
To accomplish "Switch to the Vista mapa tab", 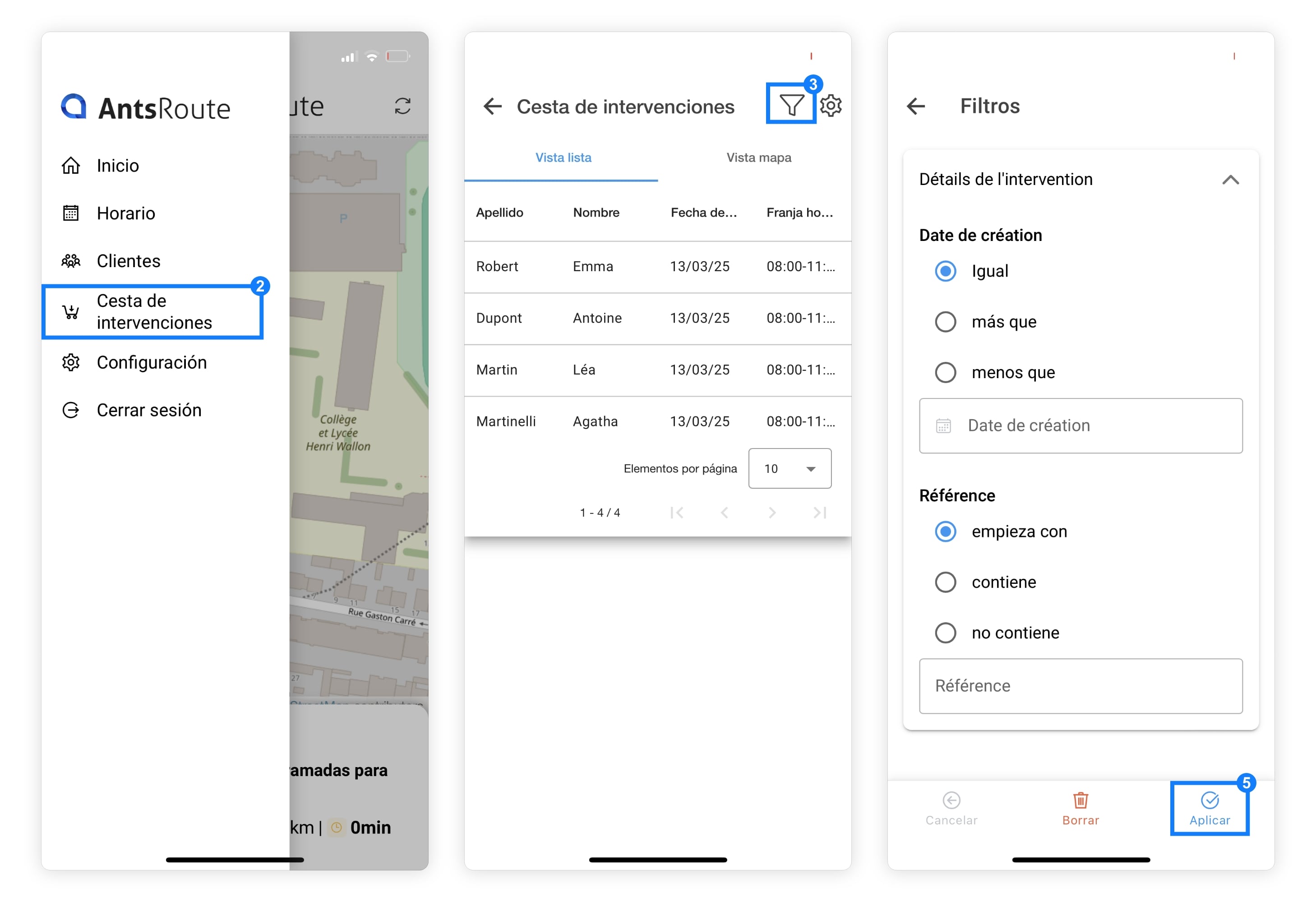I will coord(759,157).
